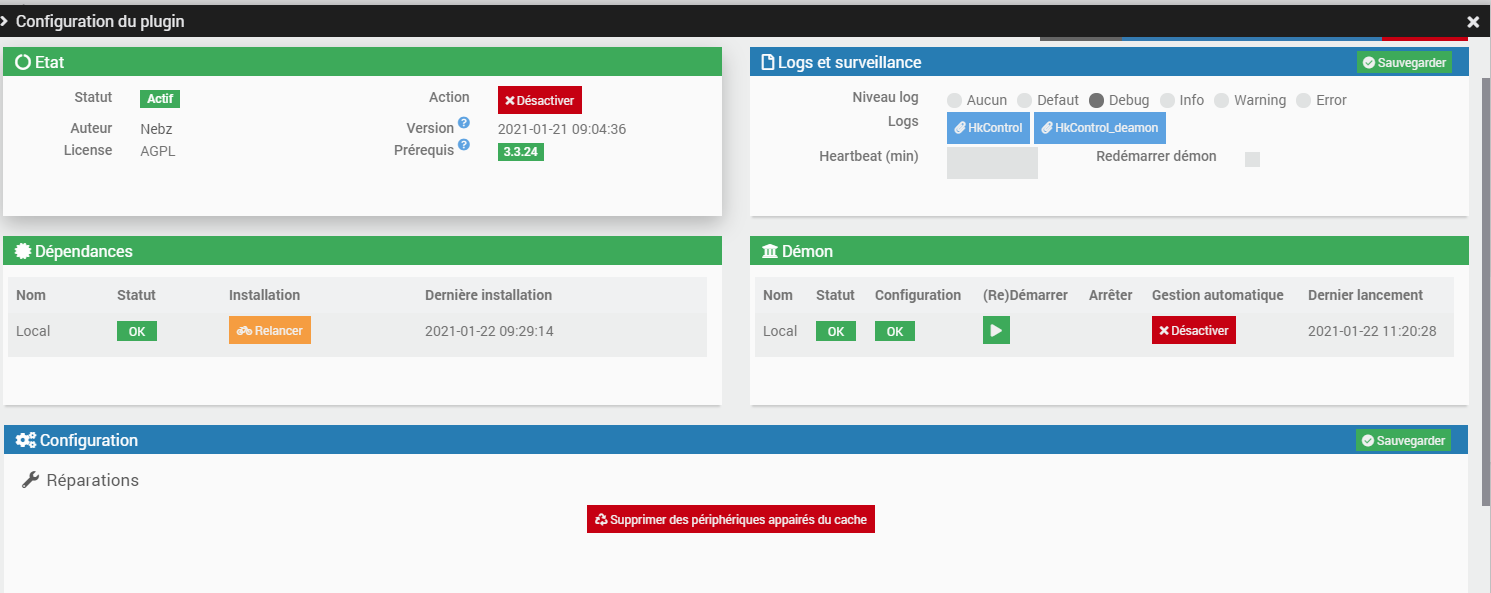Click the version date 2021-01-21 09:04:36
This screenshot has height=593, width=1491.
click(x=562, y=129)
